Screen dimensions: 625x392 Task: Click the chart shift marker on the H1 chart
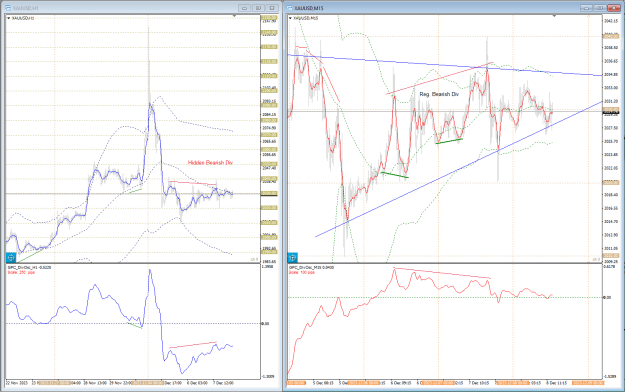click(234, 16)
